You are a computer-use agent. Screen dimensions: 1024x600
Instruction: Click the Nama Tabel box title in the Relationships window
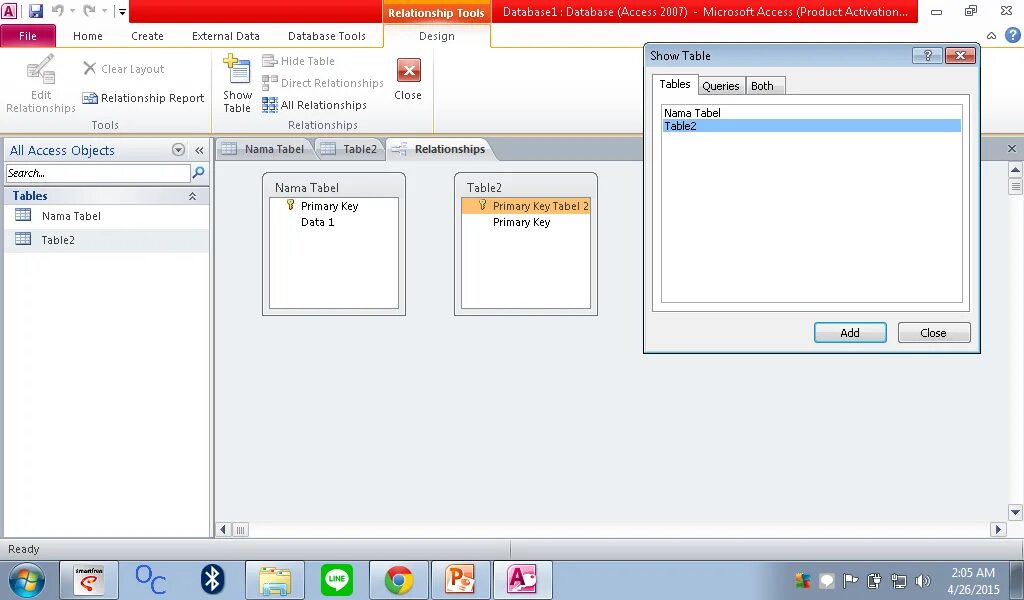[307, 187]
